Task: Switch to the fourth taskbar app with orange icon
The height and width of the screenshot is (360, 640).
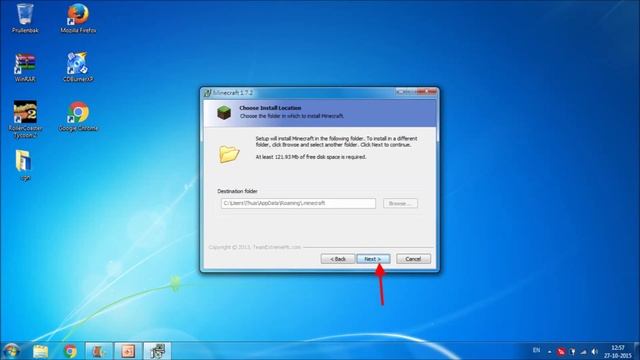Action: [x=99, y=351]
